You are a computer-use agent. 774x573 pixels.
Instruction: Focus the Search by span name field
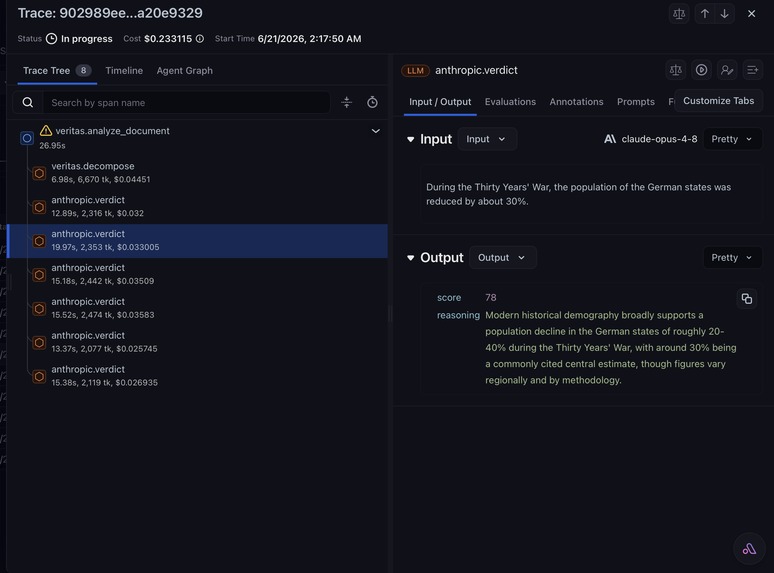(x=187, y=103)
